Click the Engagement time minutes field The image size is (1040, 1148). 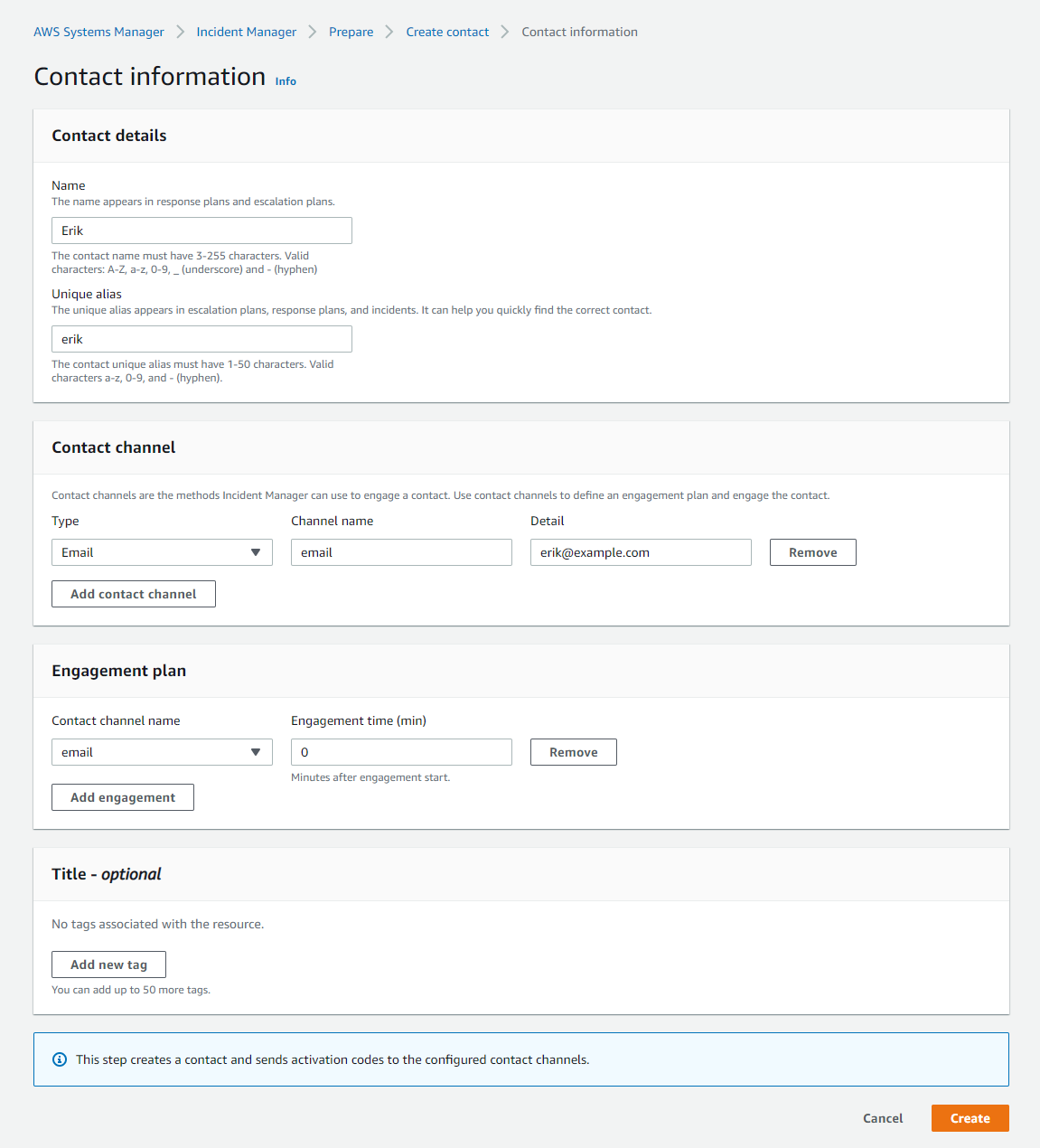tap(401, 752)
